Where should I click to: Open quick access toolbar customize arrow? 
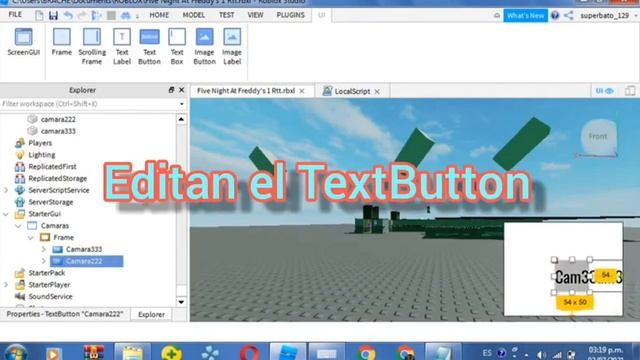[x=137, y=16]
